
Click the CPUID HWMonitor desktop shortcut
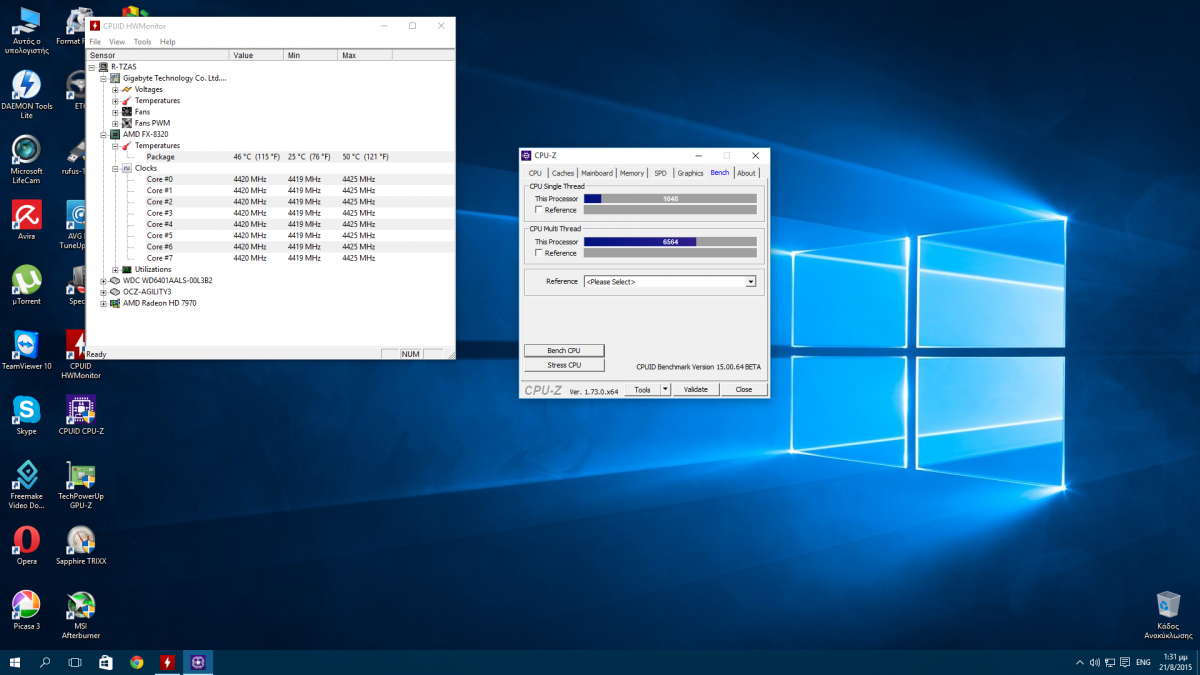click(80, 355)
